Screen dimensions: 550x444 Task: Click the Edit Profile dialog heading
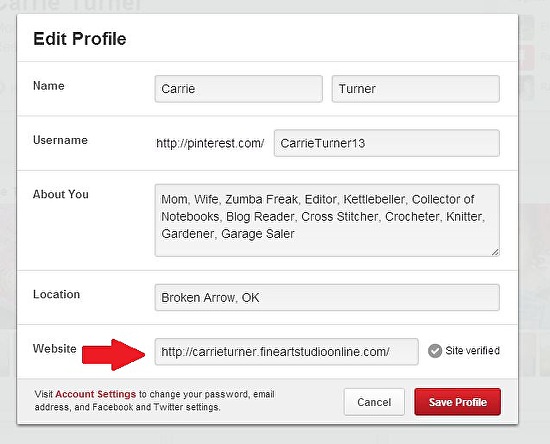click(x=80, y=39)
